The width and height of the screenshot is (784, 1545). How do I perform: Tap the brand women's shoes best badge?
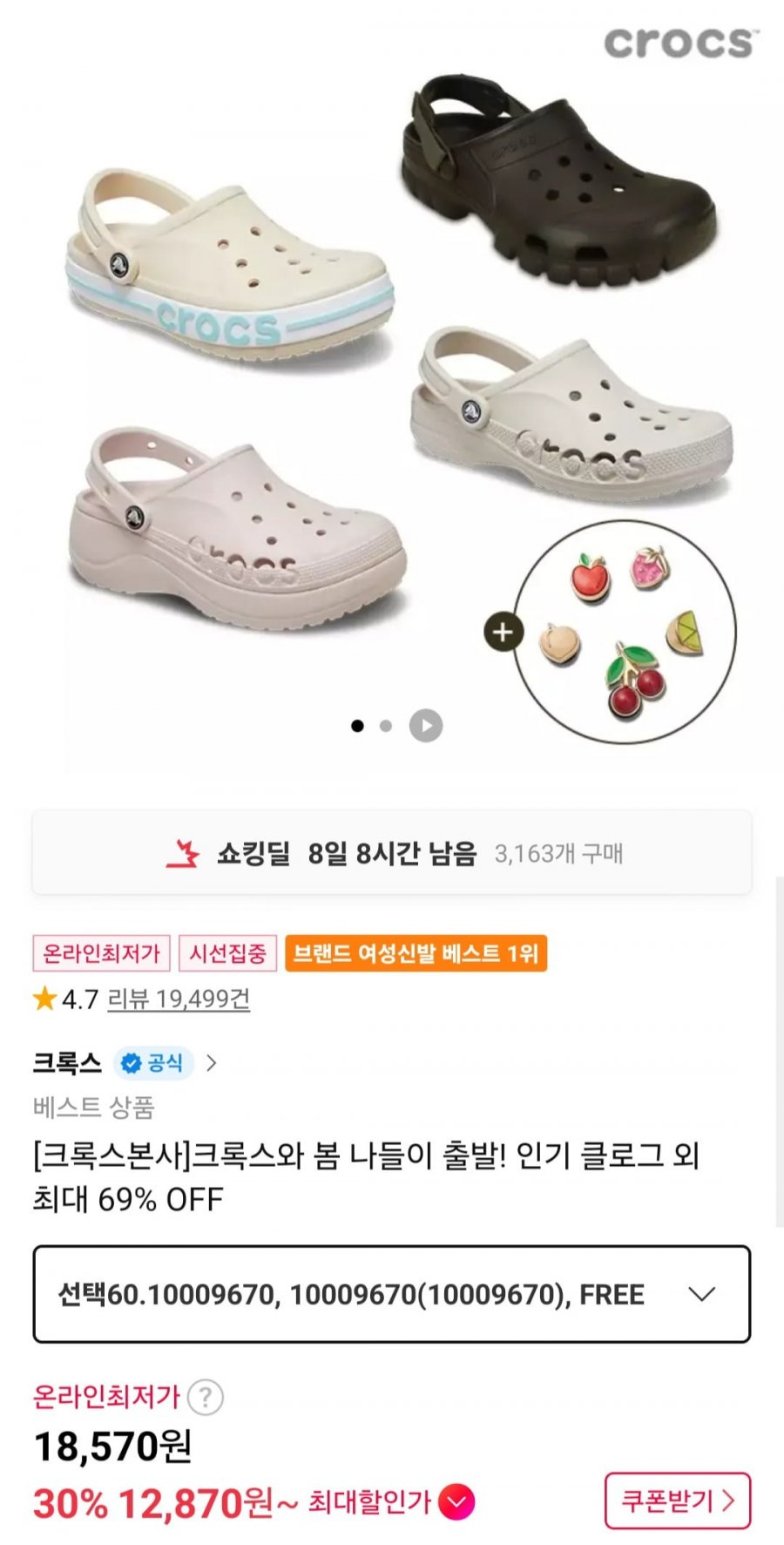pyautogui.click(x=416, y=953)
